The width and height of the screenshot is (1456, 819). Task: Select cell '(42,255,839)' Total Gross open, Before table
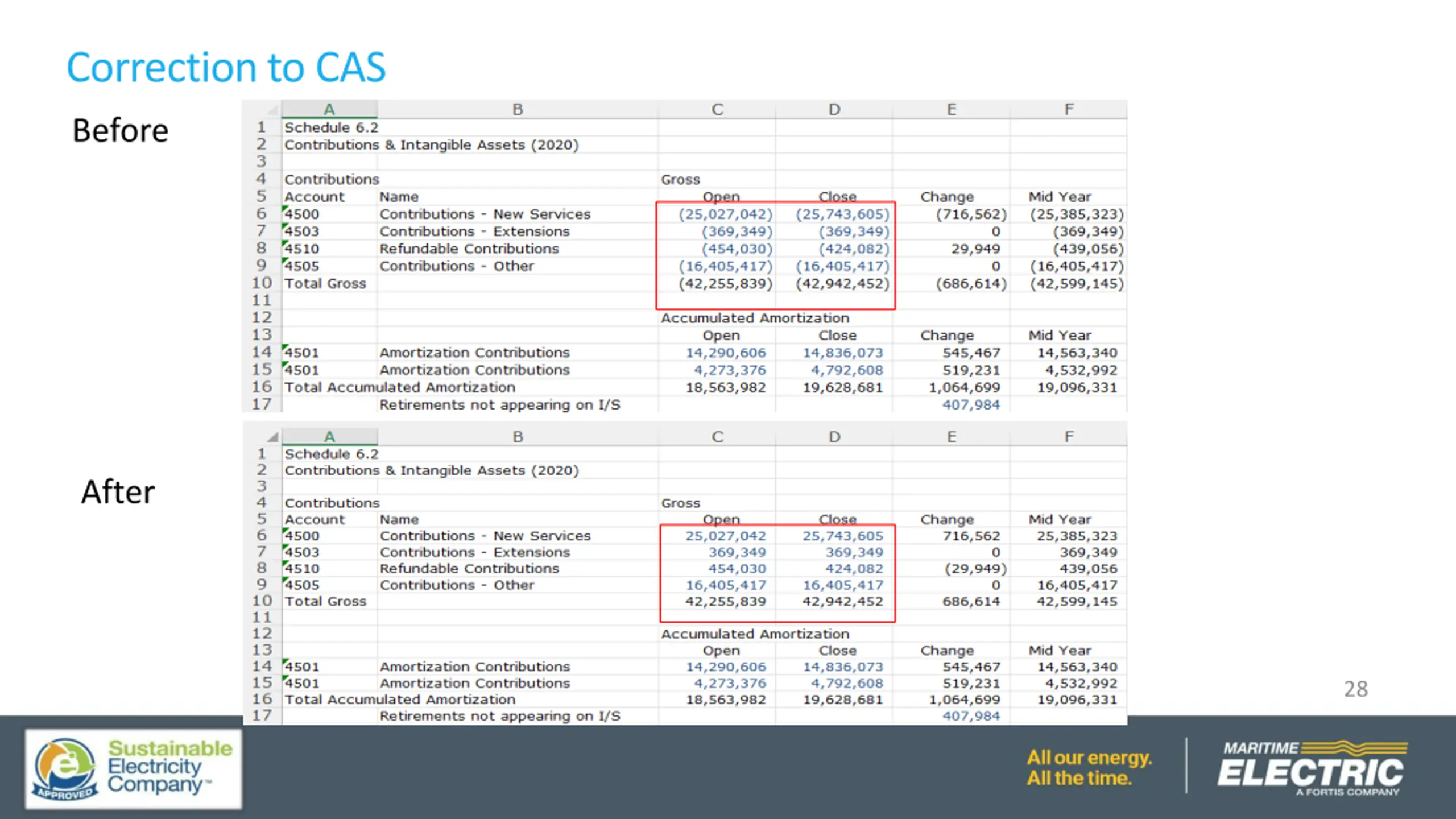(x=726, y=284)
